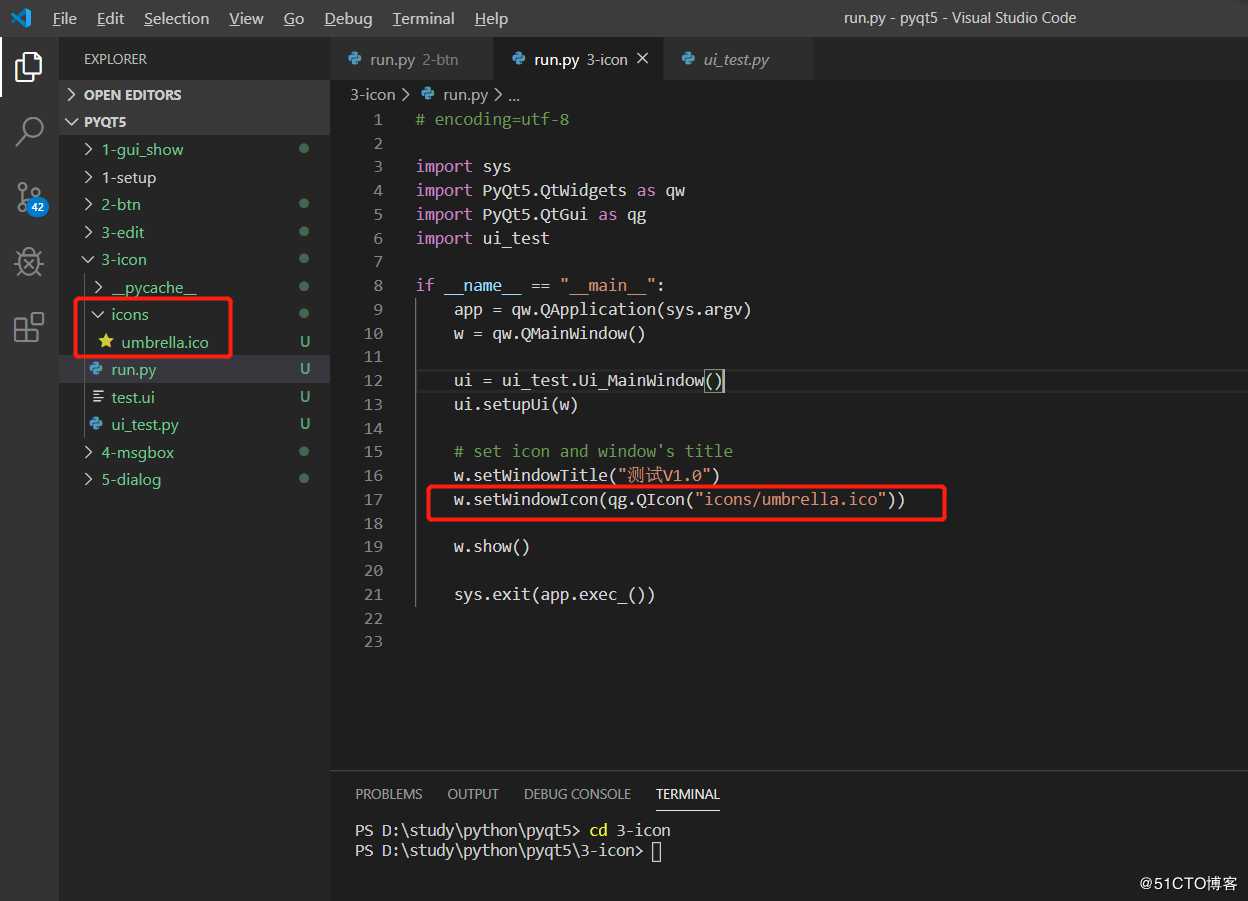The width and height of the screenshot is (1248, 901).
Task: Close the run.py 3-icon tab
Action: [x=642, y=59]
